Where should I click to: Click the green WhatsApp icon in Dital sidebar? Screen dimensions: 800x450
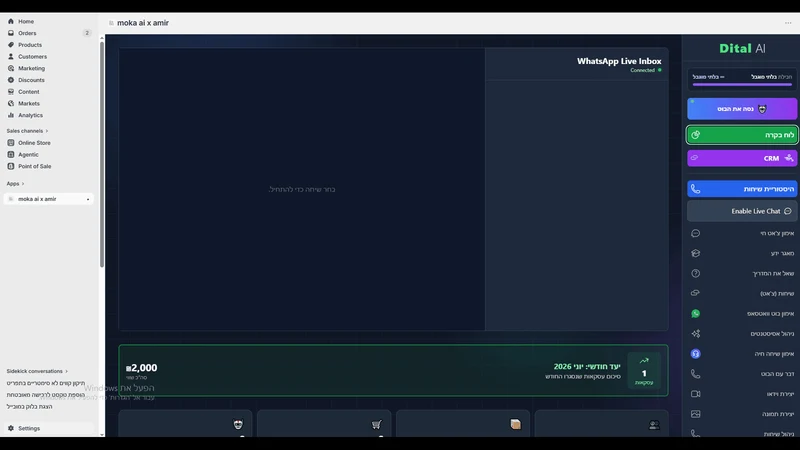coord(695,314)
